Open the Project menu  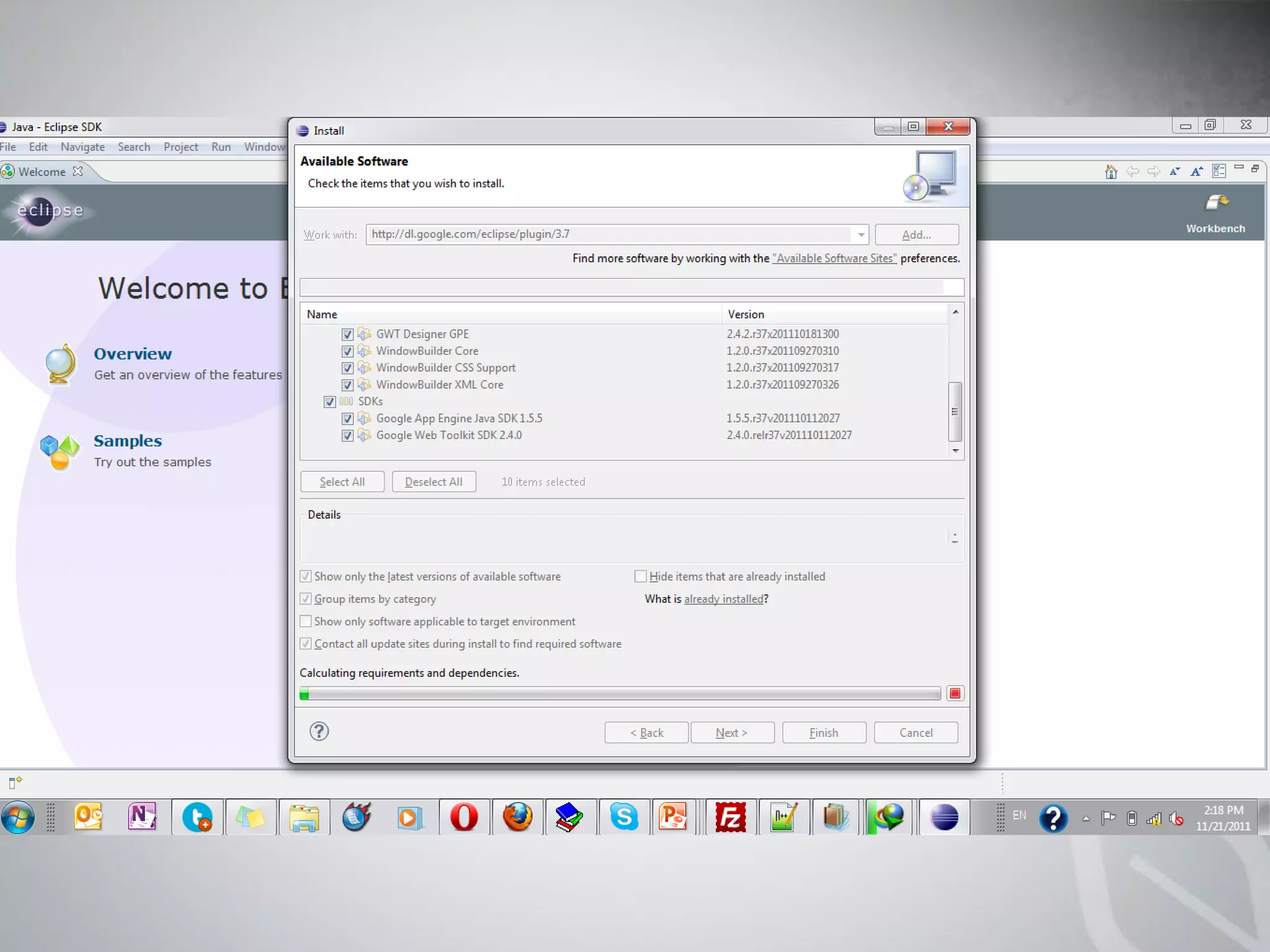180,147
